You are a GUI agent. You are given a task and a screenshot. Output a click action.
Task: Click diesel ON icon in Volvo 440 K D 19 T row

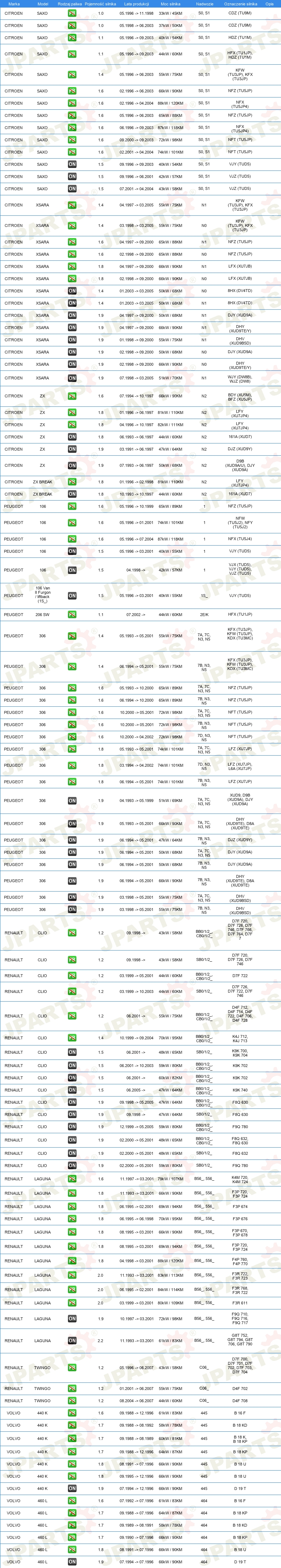click(72, 1489)
